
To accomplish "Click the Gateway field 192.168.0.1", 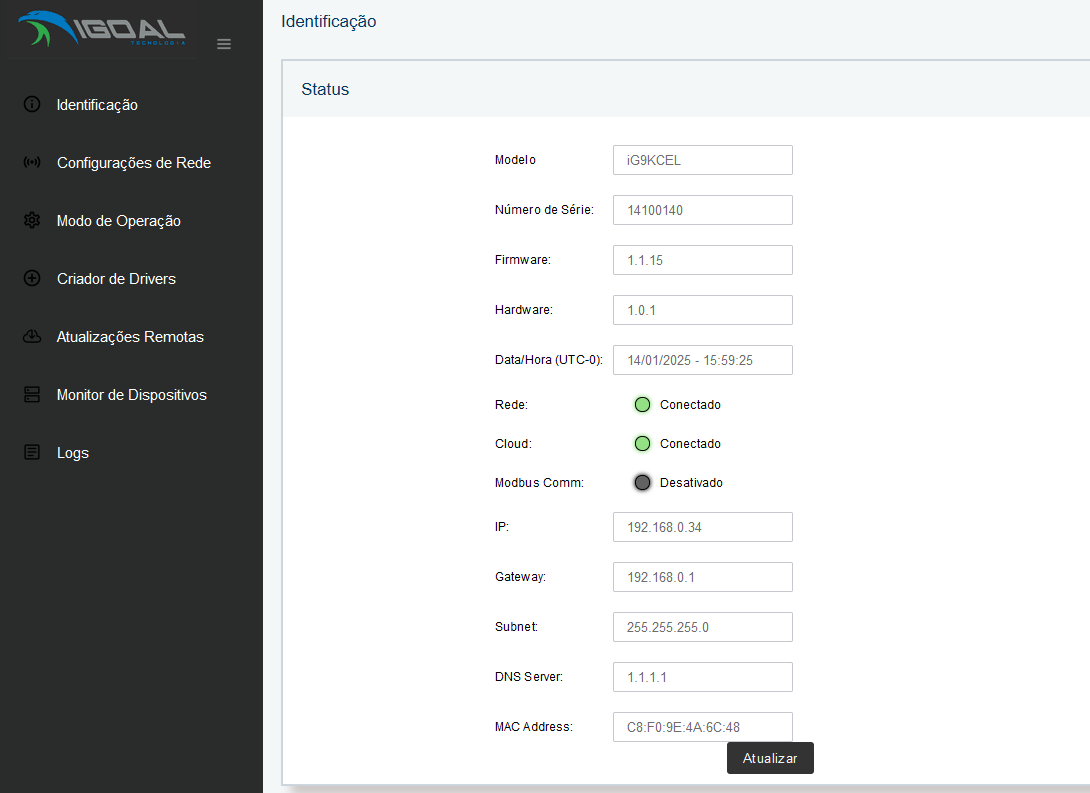I will tap(703, 577).
